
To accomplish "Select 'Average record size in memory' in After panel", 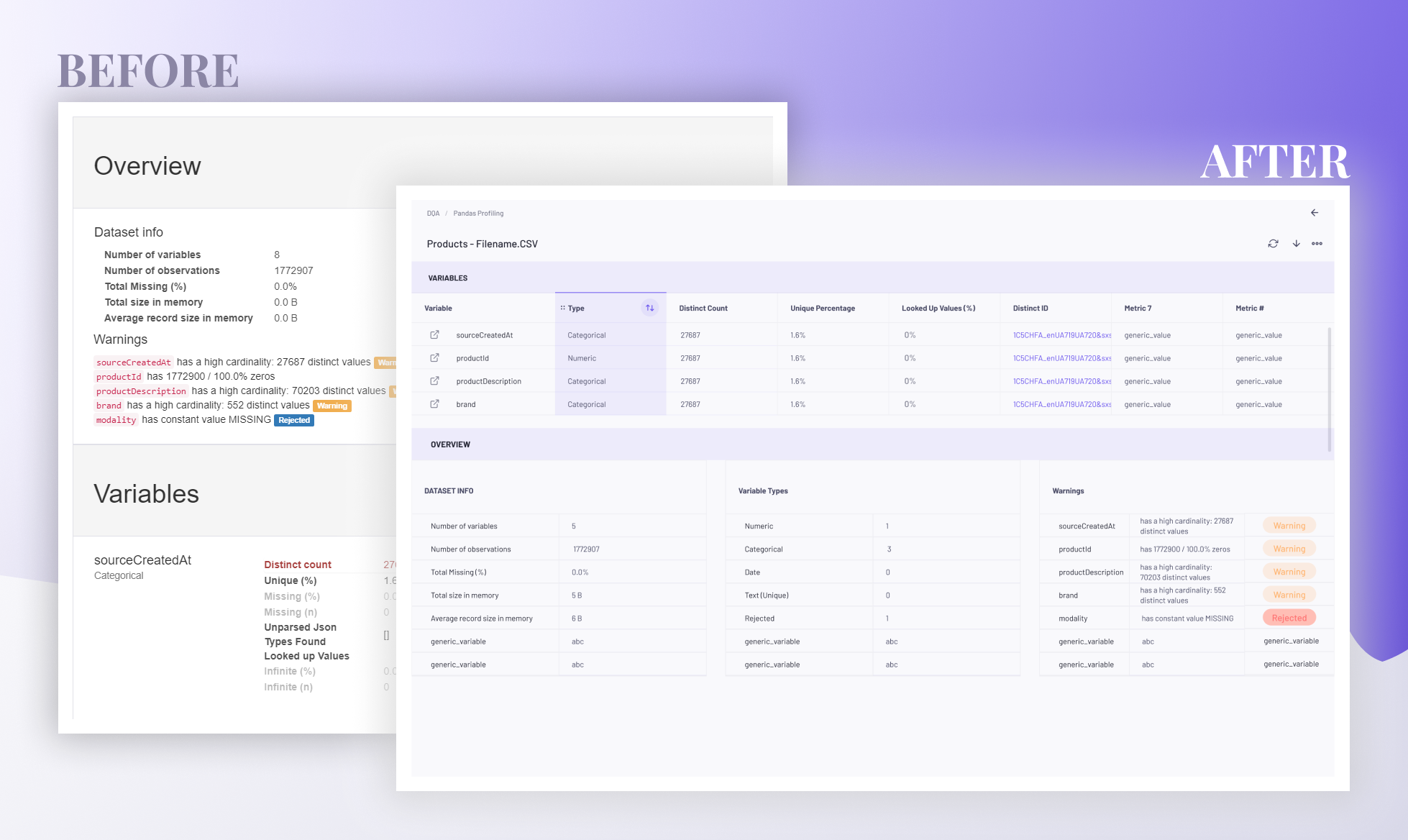I will coord(481,618).
